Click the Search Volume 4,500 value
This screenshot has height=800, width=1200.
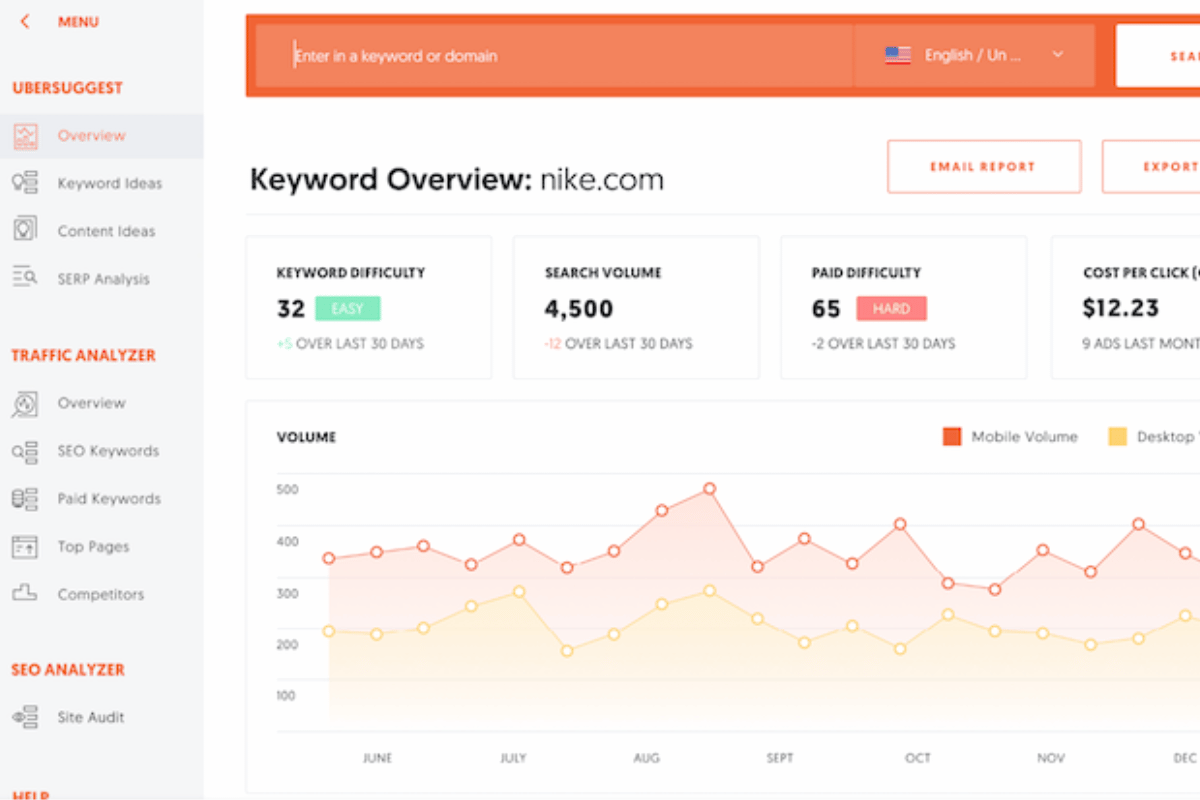[579, 309]
